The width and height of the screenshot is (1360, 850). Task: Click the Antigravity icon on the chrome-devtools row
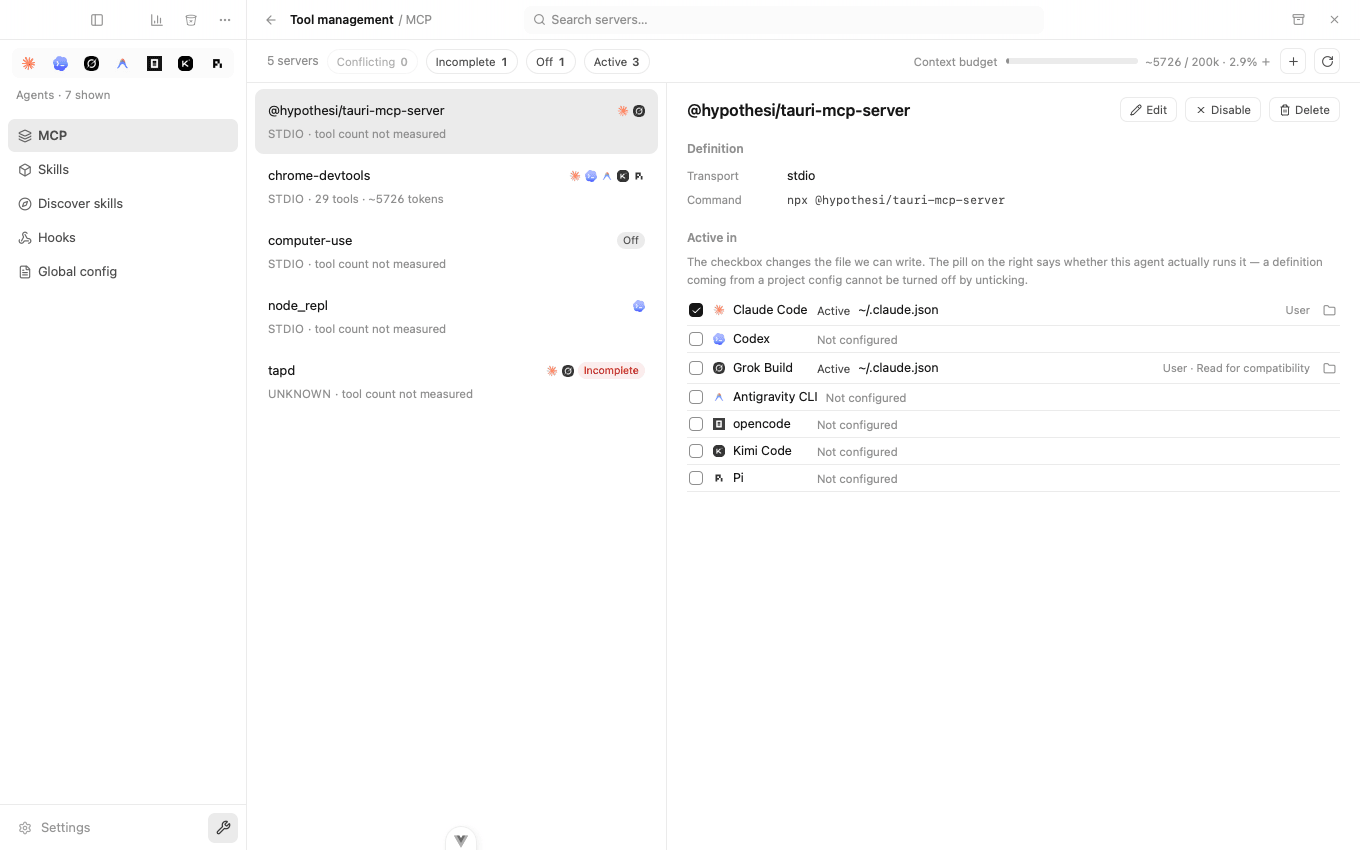[607, 176]
